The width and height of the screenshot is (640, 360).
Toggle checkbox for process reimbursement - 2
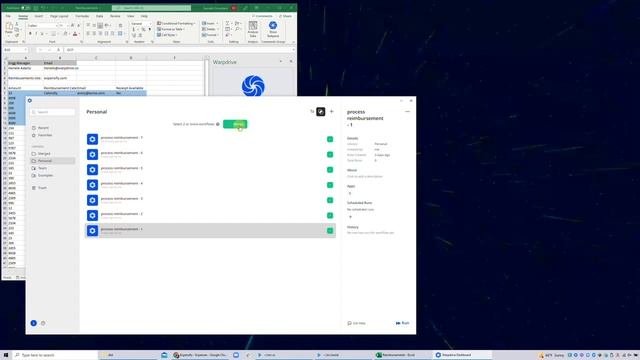[x=330, y=216]
